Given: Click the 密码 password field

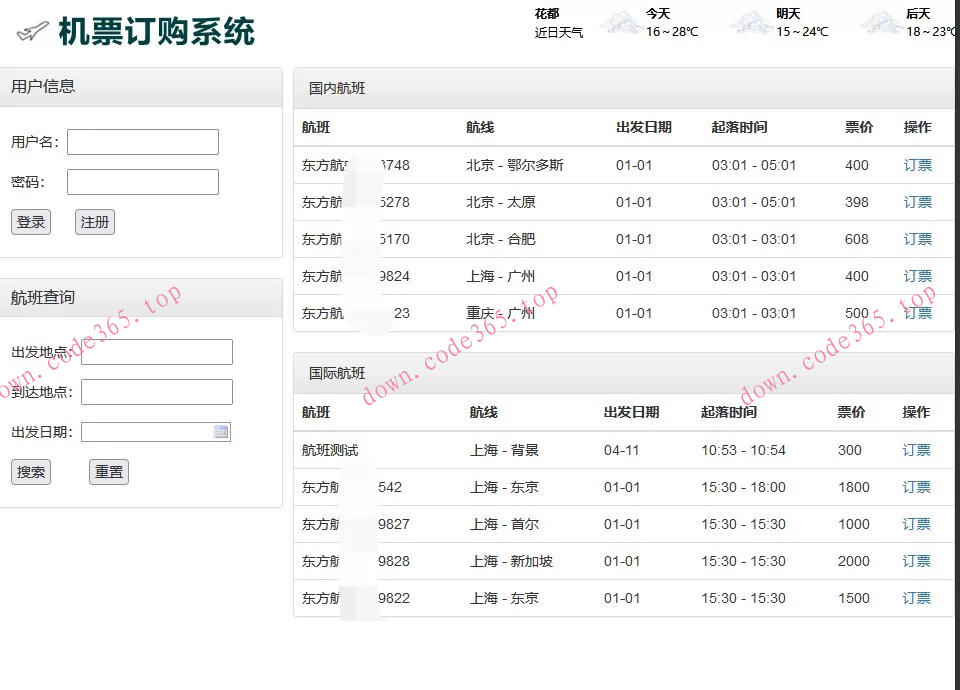Looking at the screenshot, I should click(142, 181).
